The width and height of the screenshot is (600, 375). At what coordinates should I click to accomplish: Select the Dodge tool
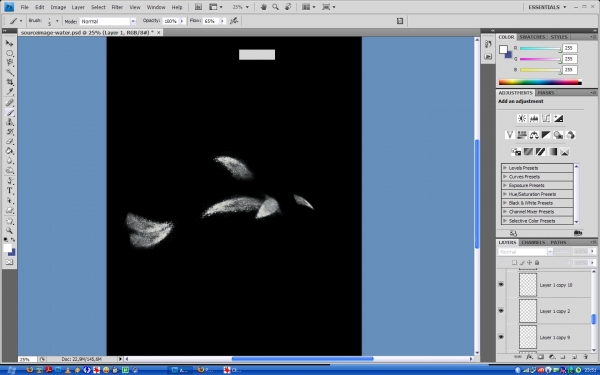pos(10,171)
